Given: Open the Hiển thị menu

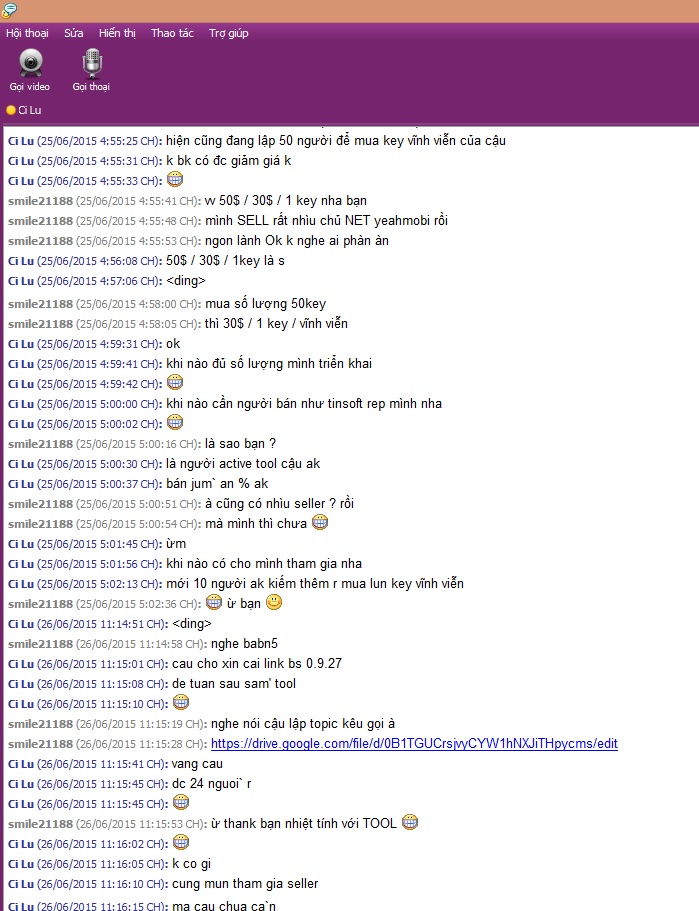Looking at the screenshot, I should point(117,33).
